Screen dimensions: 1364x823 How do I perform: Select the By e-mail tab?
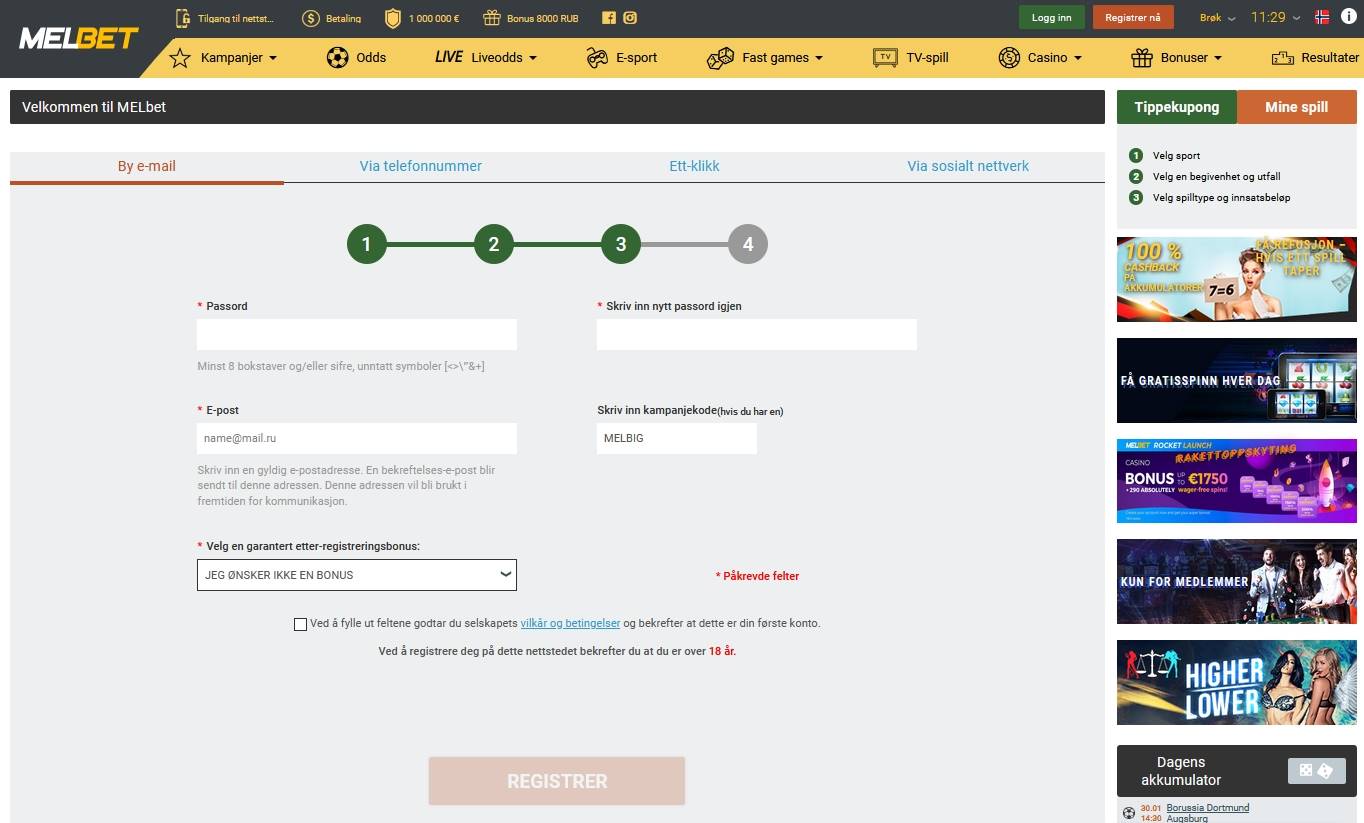(x=147, y=167)
